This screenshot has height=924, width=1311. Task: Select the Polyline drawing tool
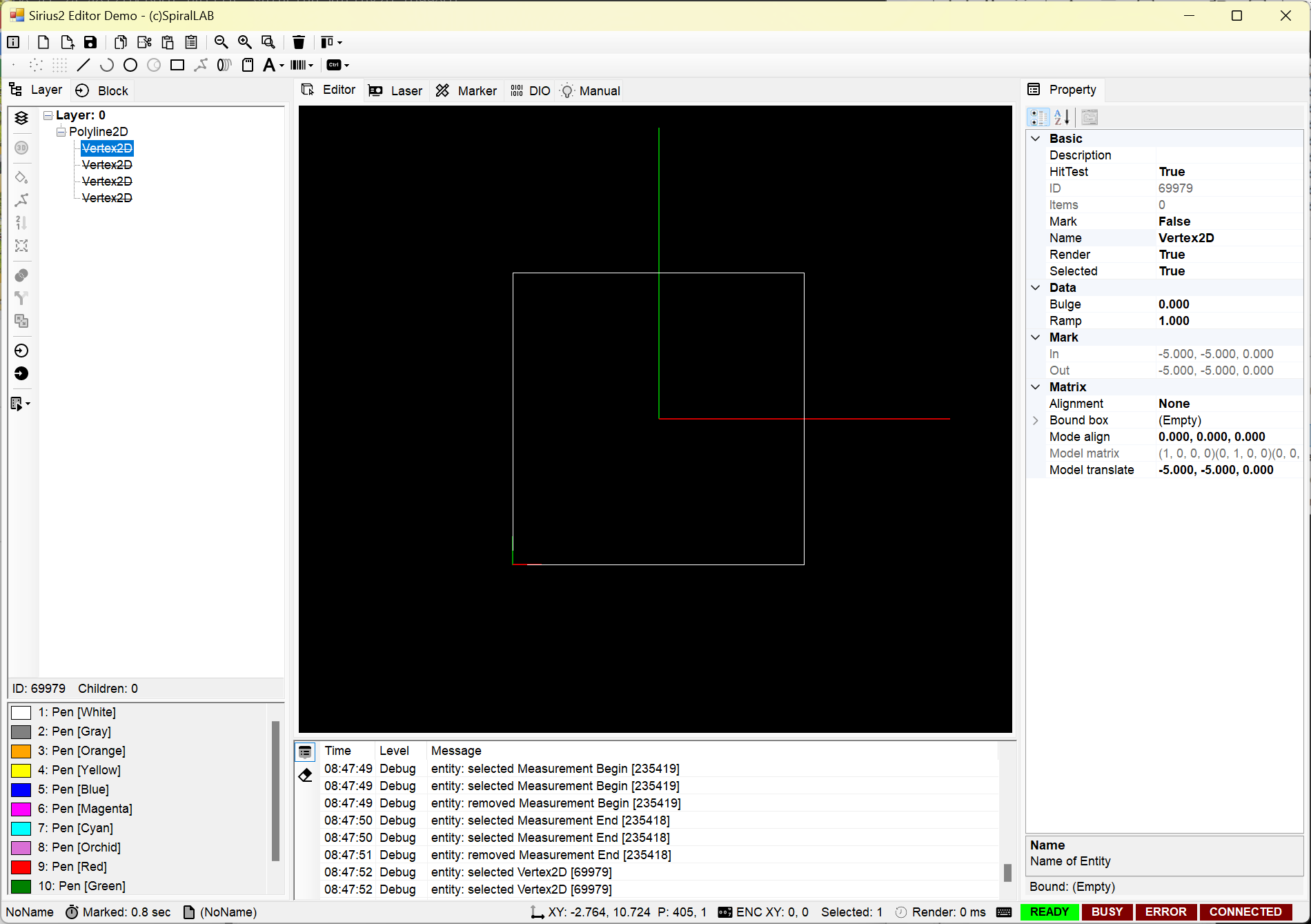pos(201,65)
